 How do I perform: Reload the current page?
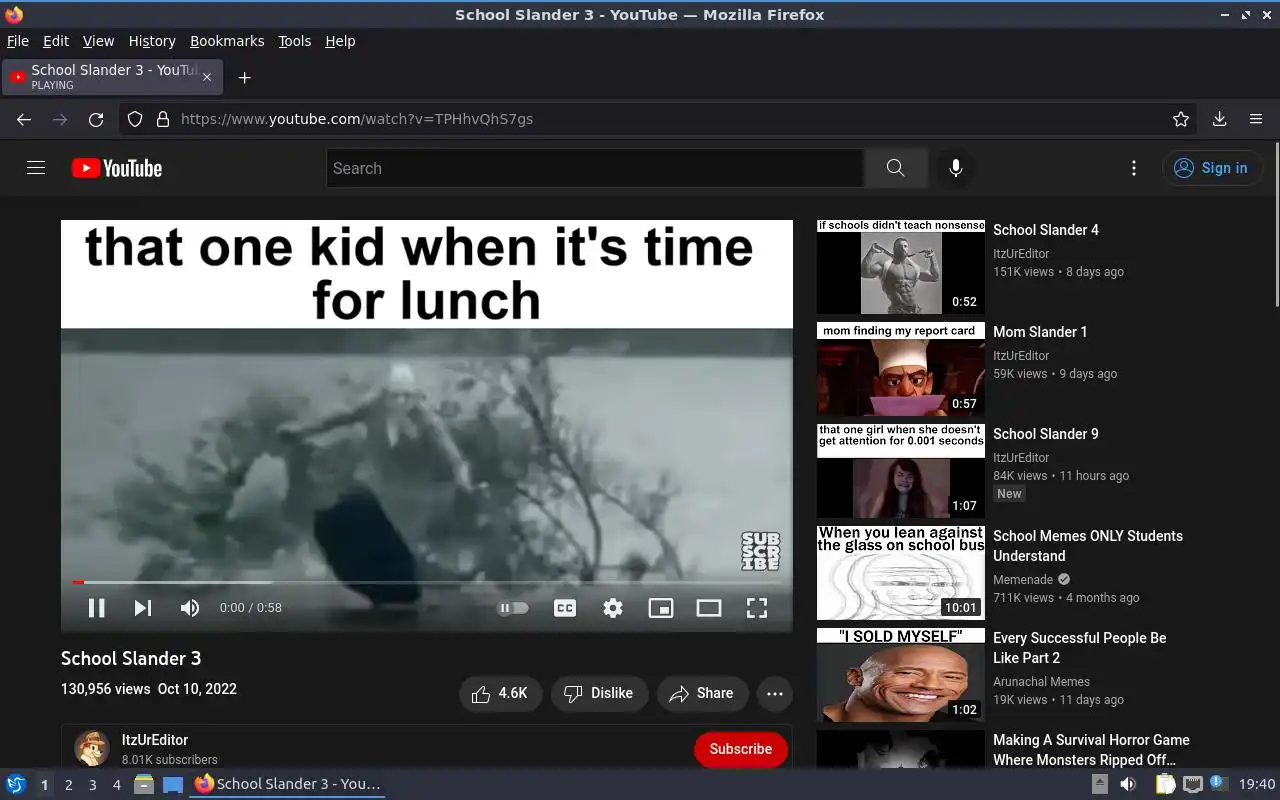[96, 119]
